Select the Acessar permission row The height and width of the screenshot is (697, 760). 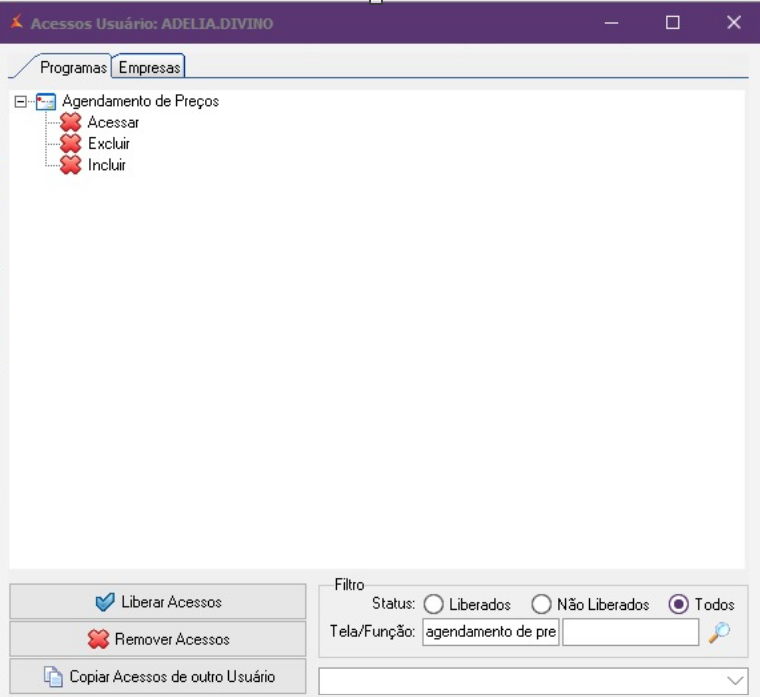[x=113, y=122]
